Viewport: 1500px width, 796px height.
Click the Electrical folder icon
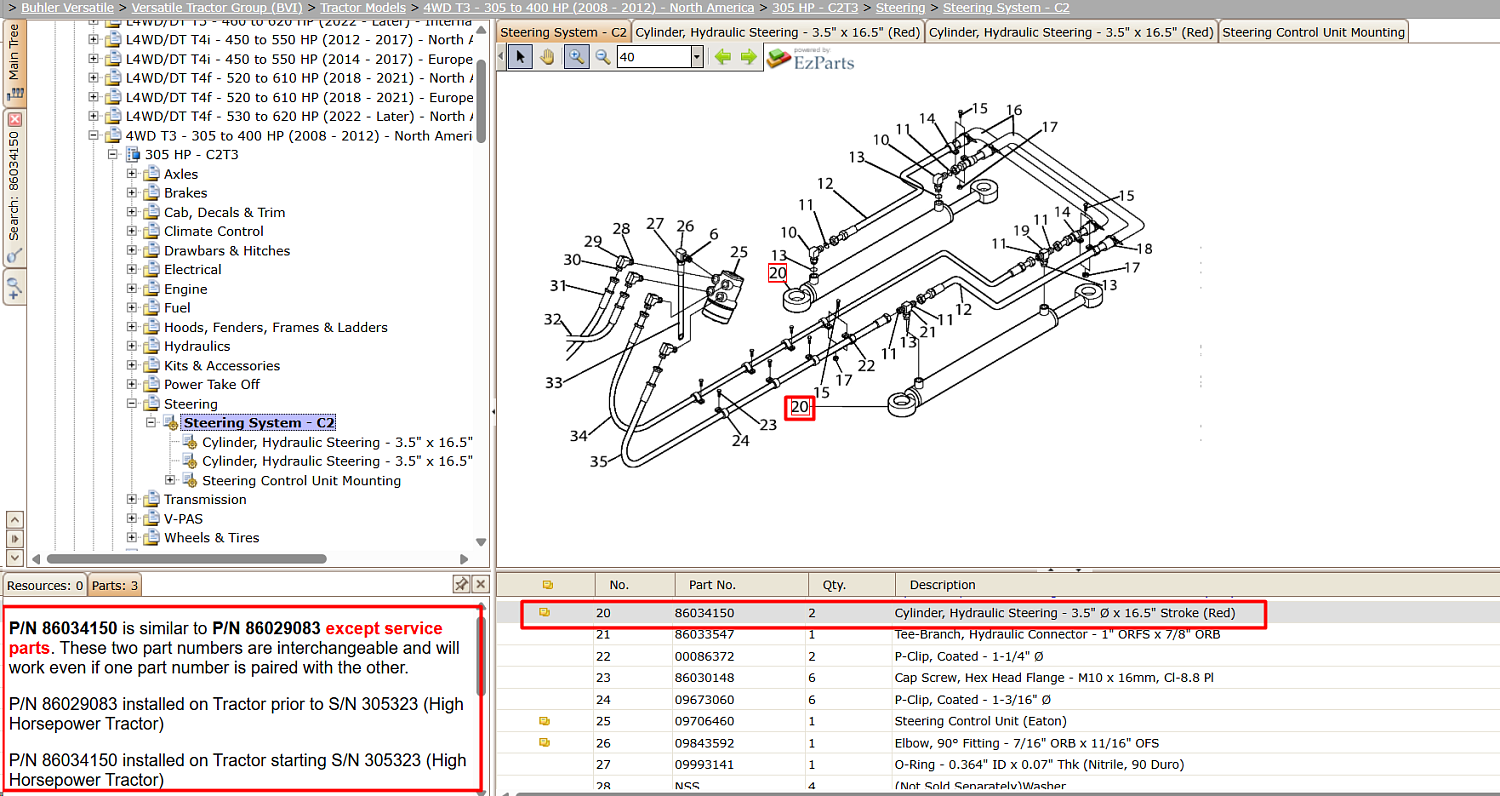152,270
